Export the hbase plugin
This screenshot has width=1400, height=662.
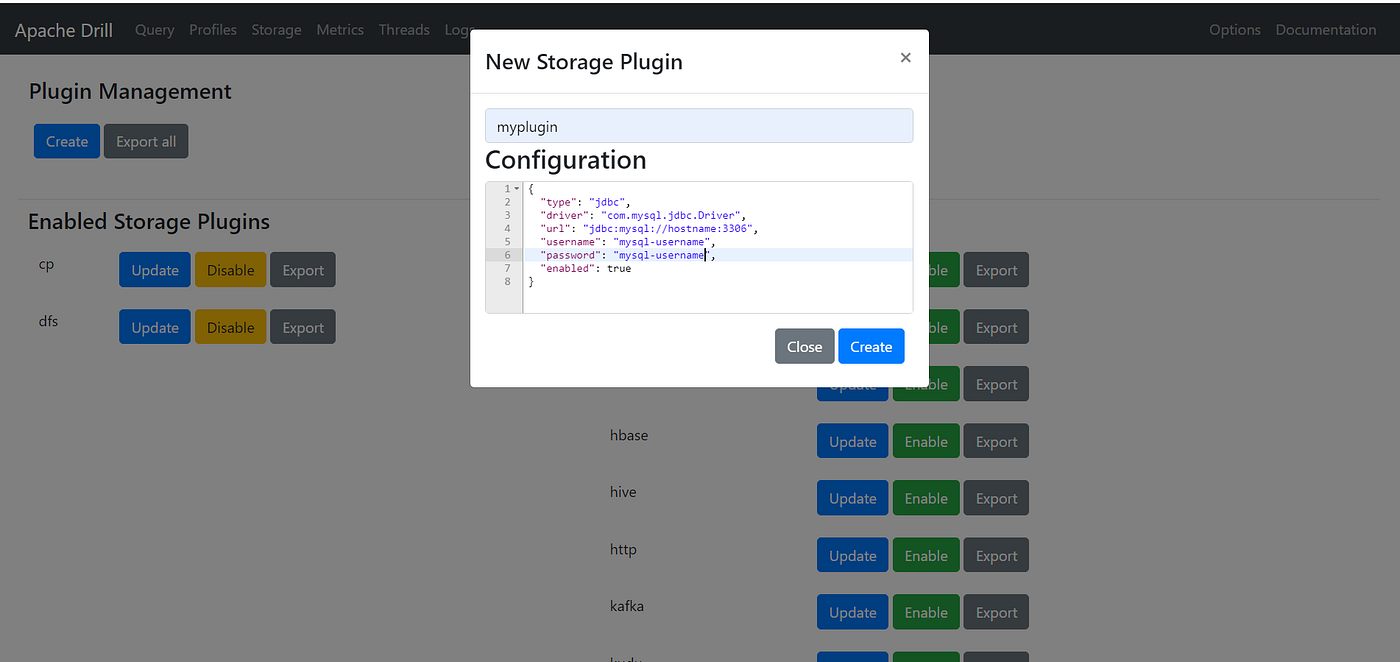[996, 441]
